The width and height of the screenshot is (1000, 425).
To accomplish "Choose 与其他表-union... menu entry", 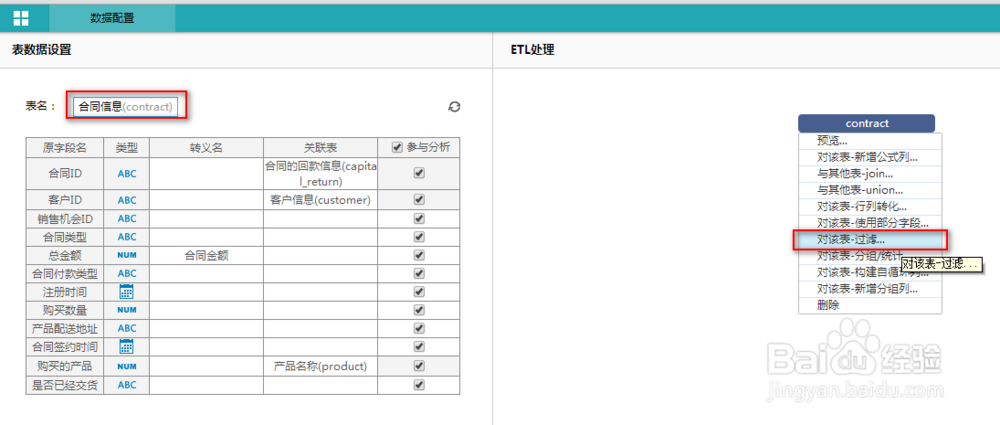I will [870, 190].
